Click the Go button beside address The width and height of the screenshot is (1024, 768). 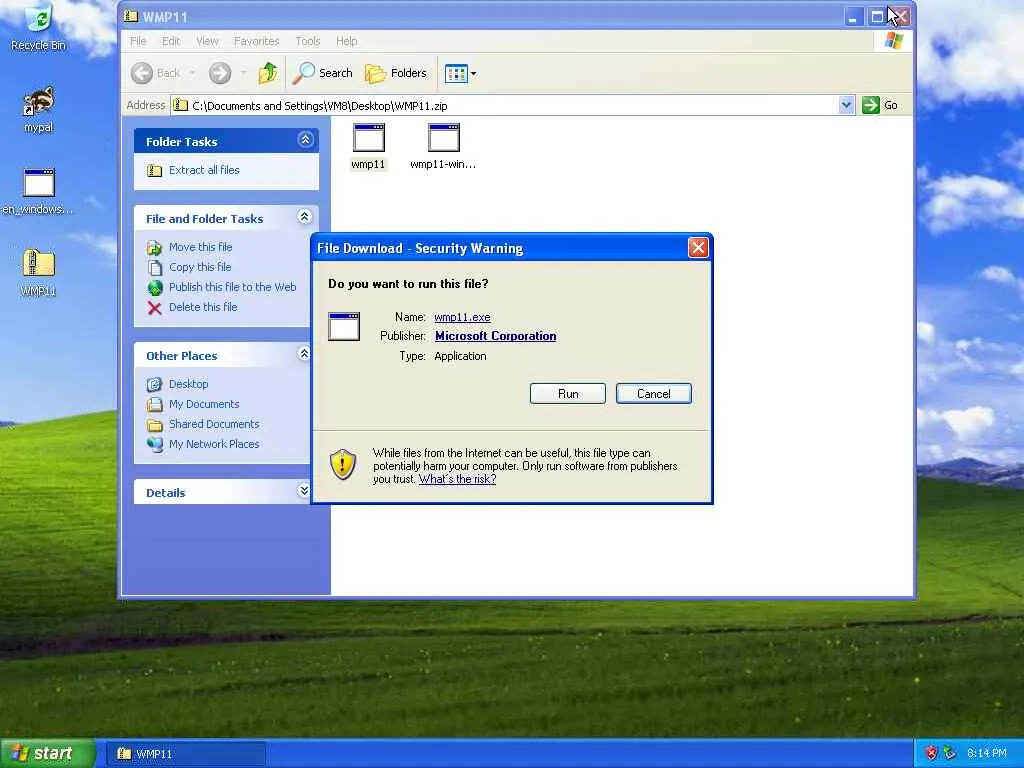(x=880, y=105)
